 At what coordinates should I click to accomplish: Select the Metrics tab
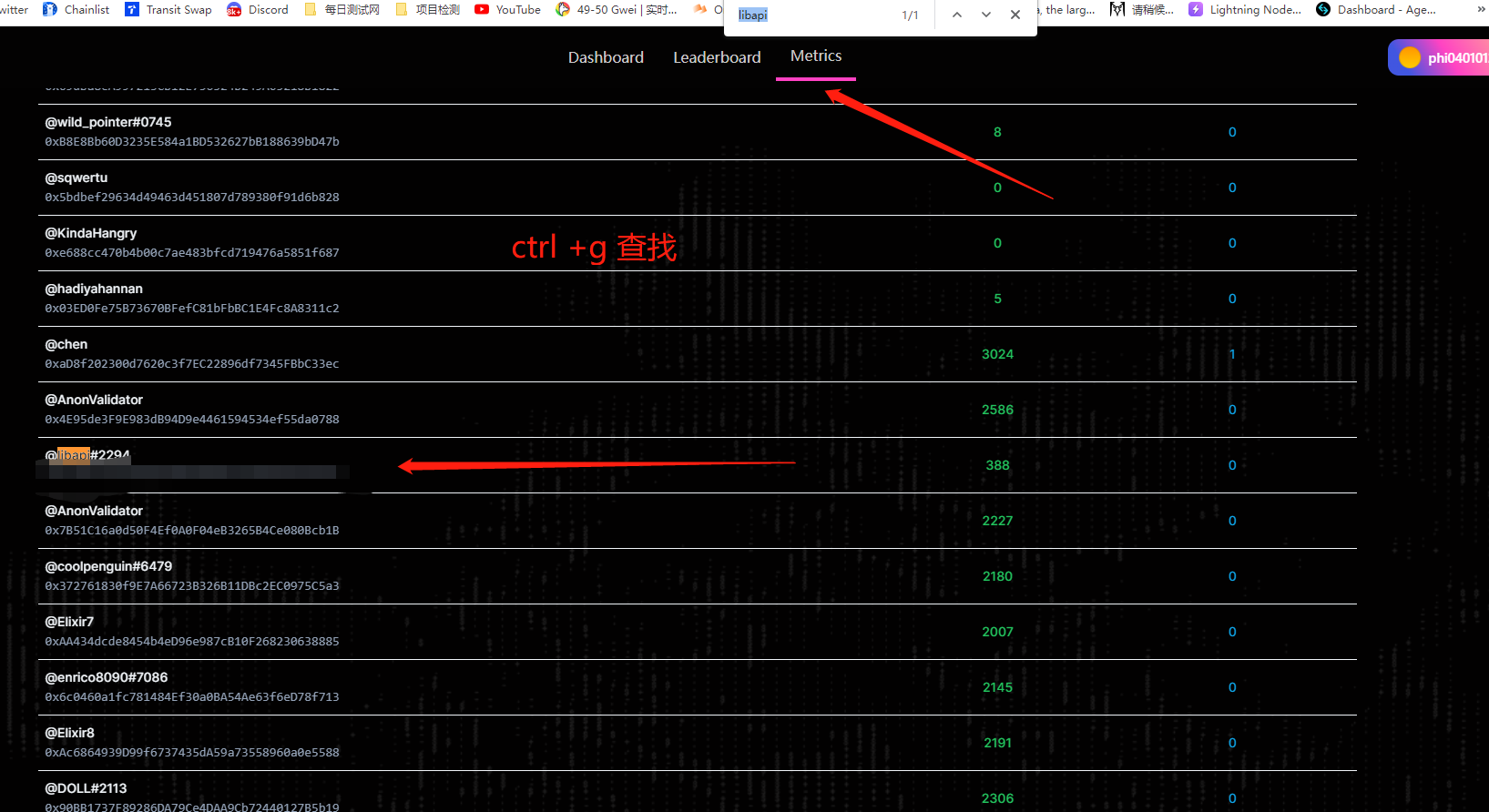816,56
